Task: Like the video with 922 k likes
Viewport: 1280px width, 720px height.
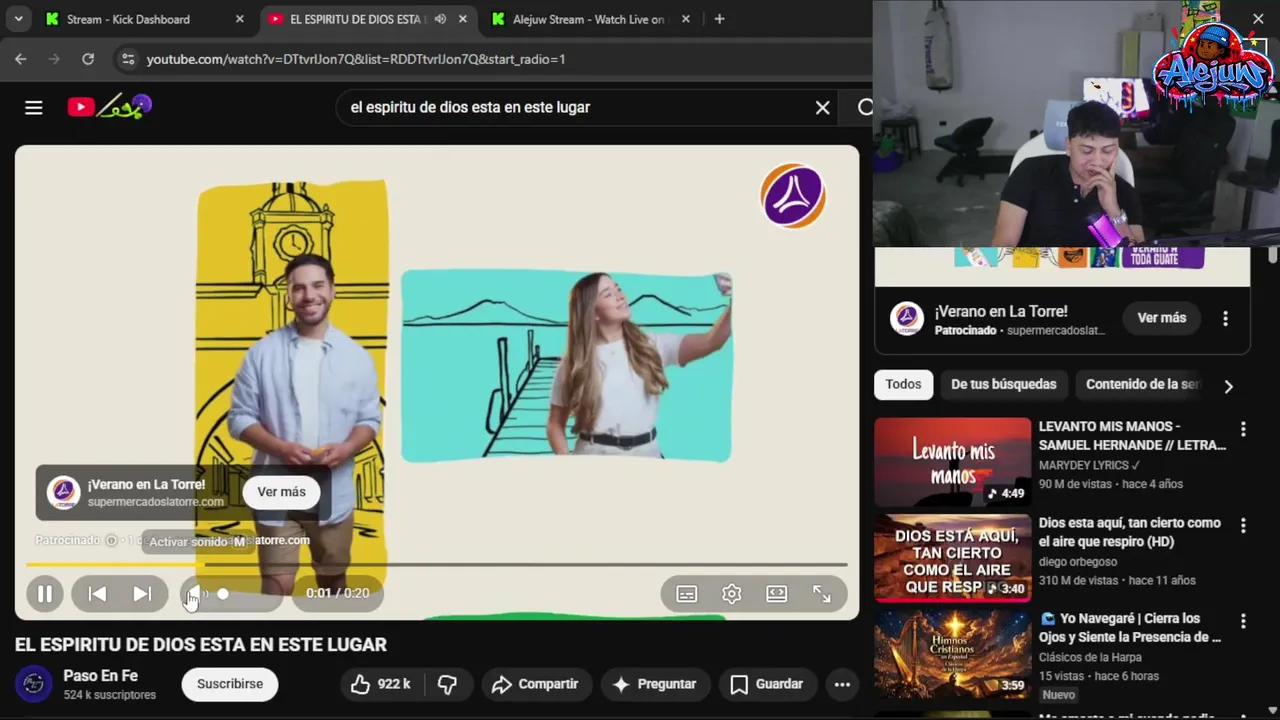Action: click(x=381, y=684)
